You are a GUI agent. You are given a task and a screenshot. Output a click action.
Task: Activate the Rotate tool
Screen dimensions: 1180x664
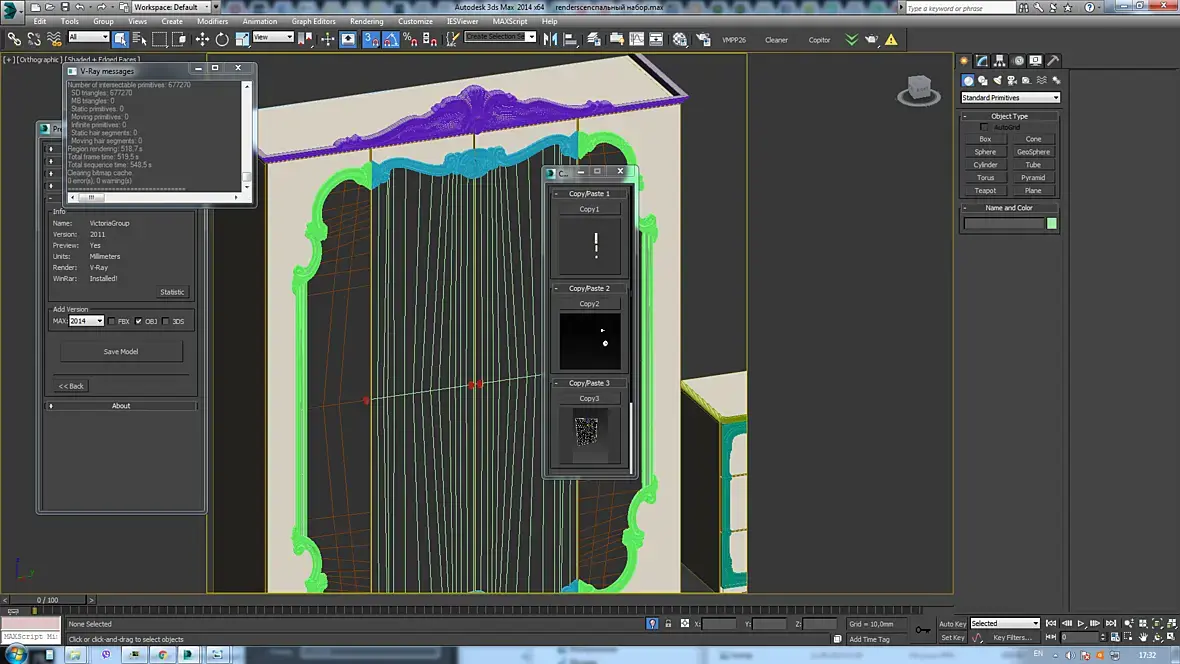[222, 40]
